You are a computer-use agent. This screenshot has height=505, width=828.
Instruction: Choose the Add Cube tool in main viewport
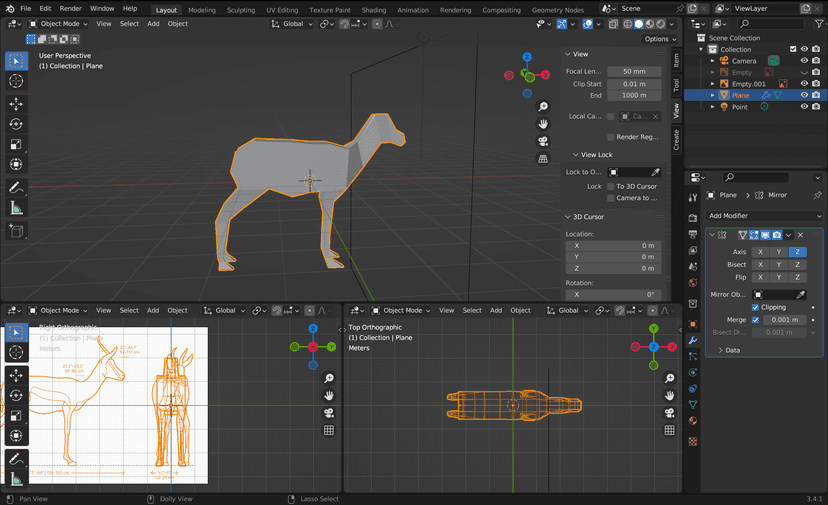point(16,231)
